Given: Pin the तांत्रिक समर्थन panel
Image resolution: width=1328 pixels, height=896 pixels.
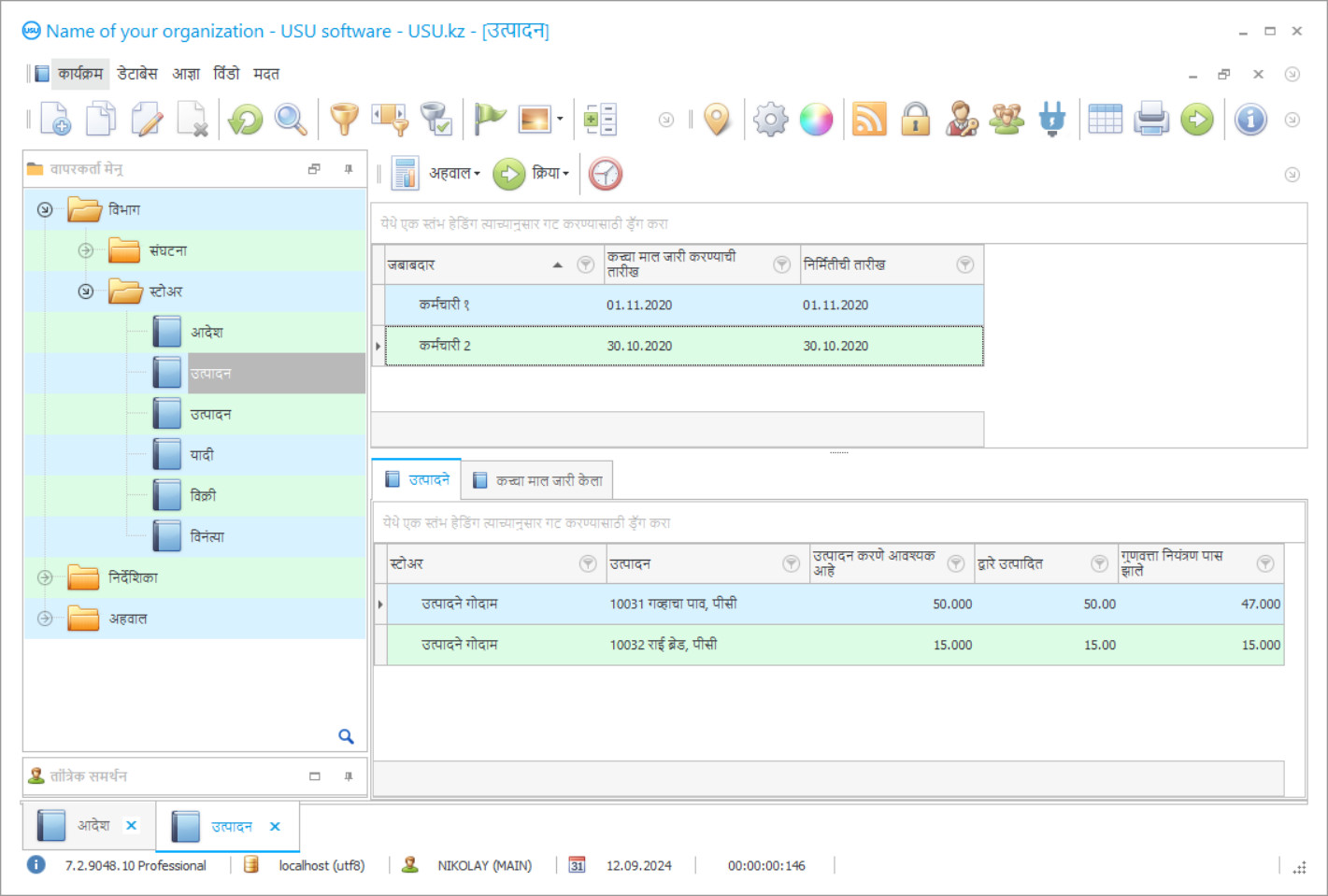Looking at the screenshot, I should 349,776.
